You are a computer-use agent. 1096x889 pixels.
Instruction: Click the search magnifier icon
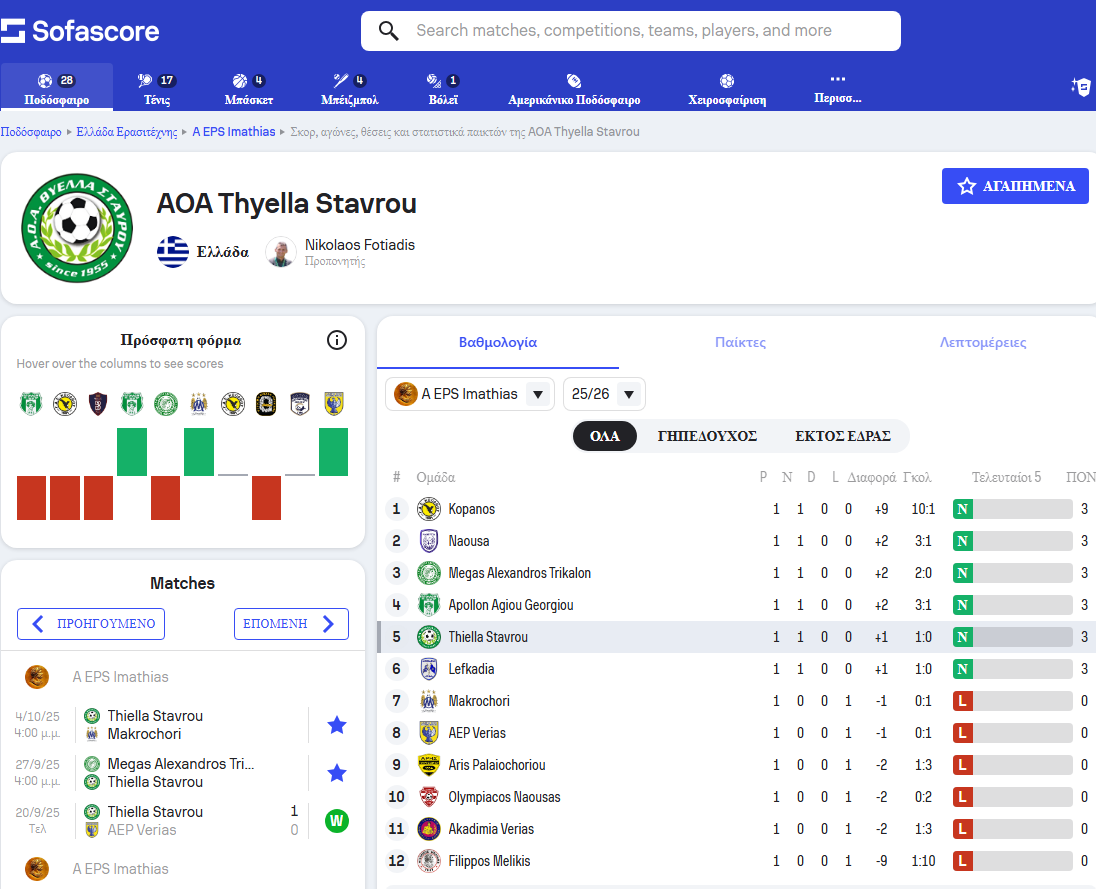coord(389,31)
